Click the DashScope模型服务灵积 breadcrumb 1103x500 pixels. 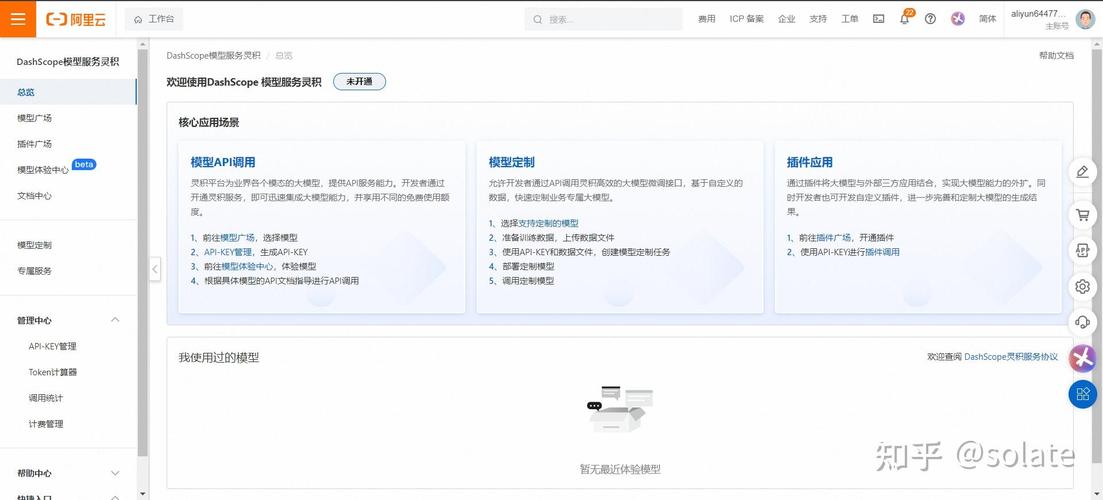(x=213, y=56)
